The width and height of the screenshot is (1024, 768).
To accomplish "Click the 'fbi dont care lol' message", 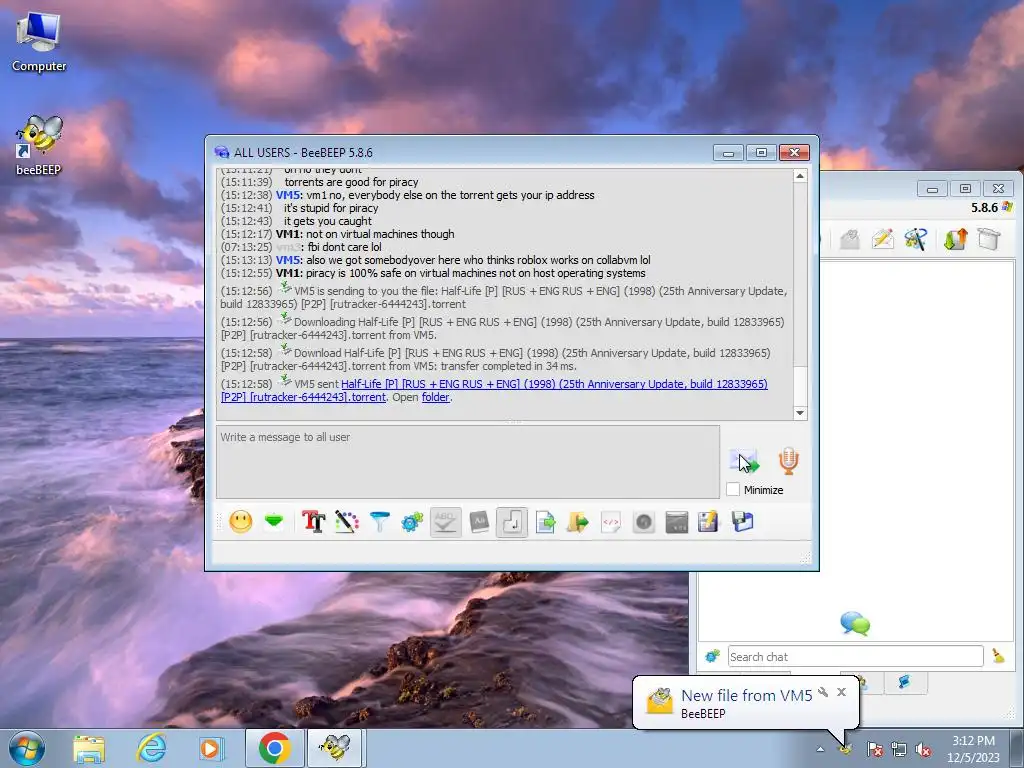I will [345, 247].
